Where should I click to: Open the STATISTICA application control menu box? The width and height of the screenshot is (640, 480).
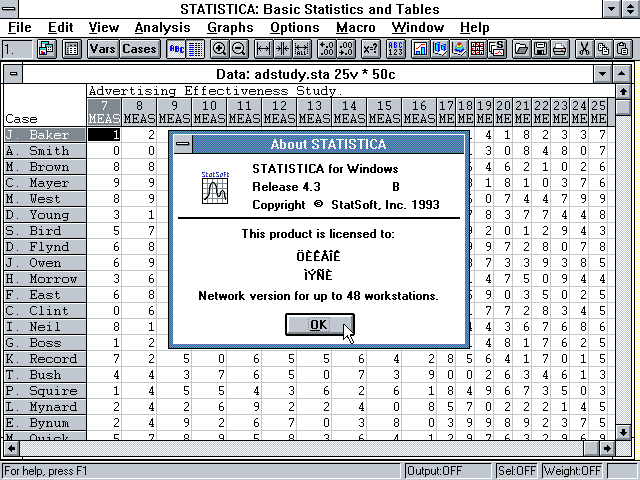tap(9, 9)
